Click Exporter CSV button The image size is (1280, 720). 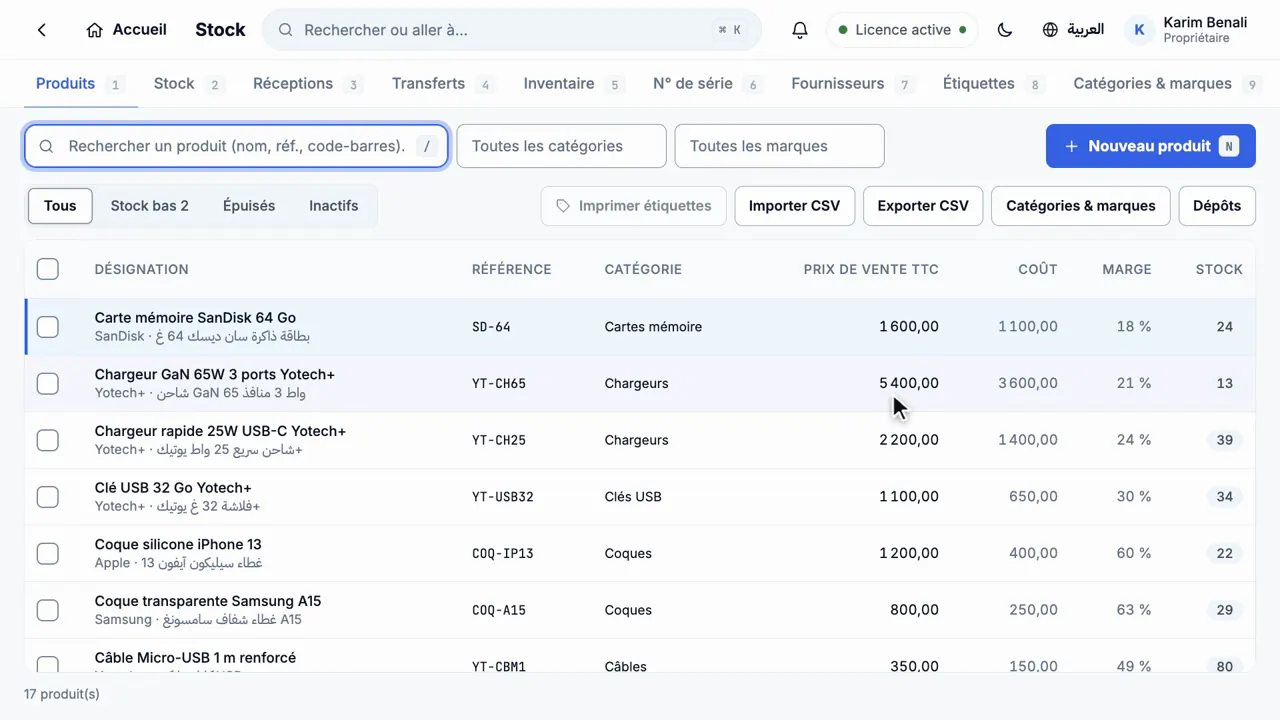point(923,206)
